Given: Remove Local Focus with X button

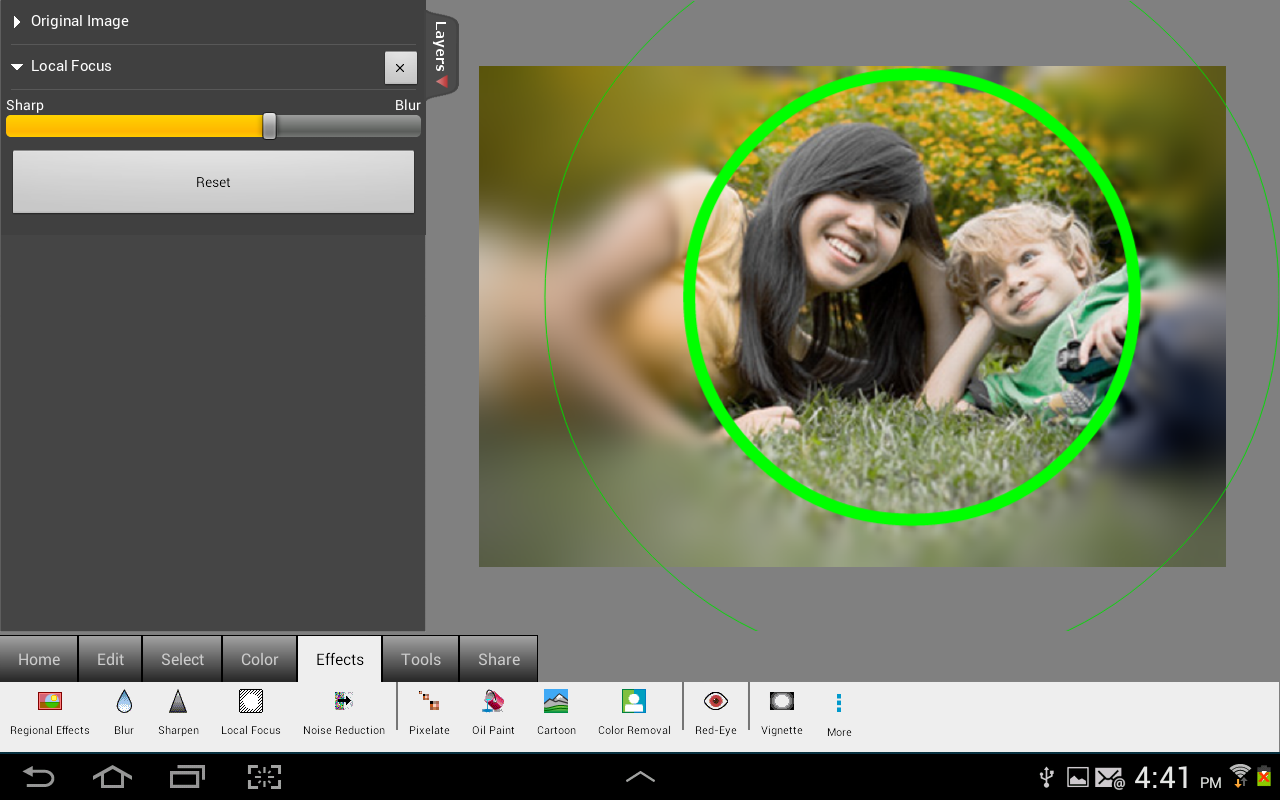Looking at the screenshot, I should pos(400,68).
